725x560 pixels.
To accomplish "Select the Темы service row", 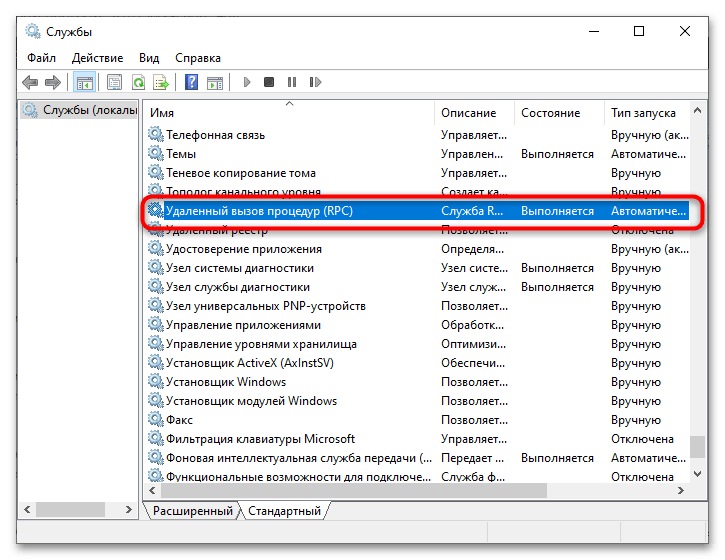I will [x=418, y=154].
